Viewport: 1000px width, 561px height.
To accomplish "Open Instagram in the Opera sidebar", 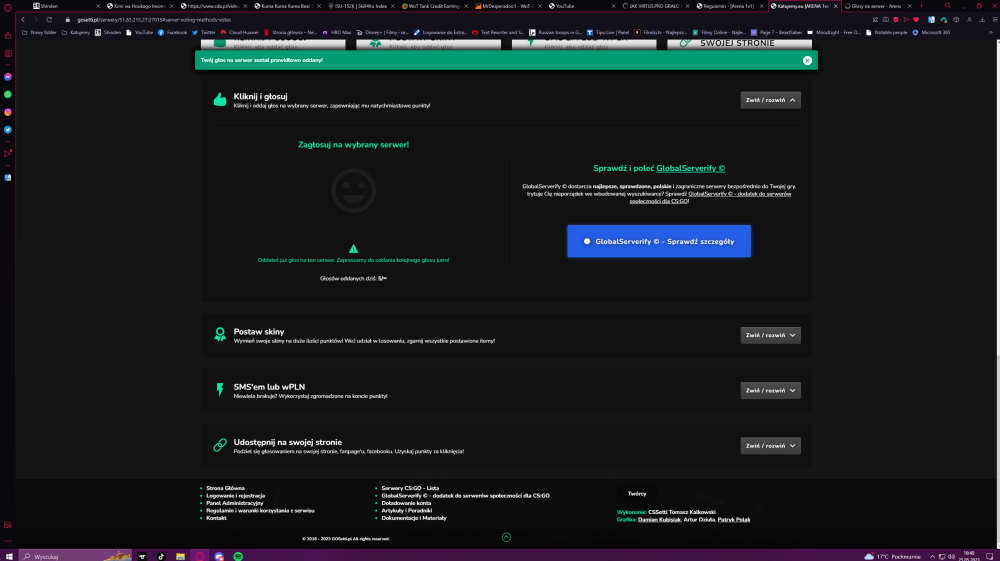I will [x=8, y=112].
